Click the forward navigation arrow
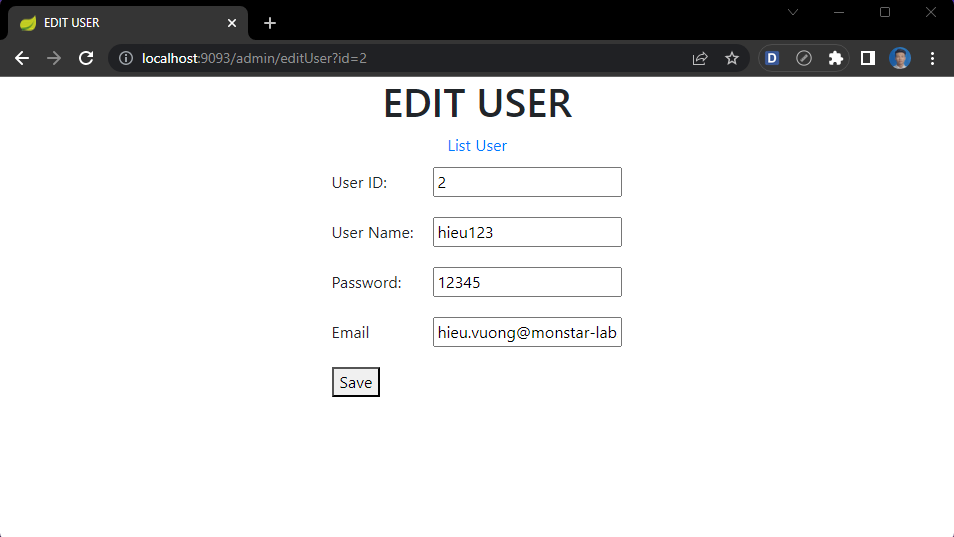This screenshot has width=954, height=537. [54, 58]
